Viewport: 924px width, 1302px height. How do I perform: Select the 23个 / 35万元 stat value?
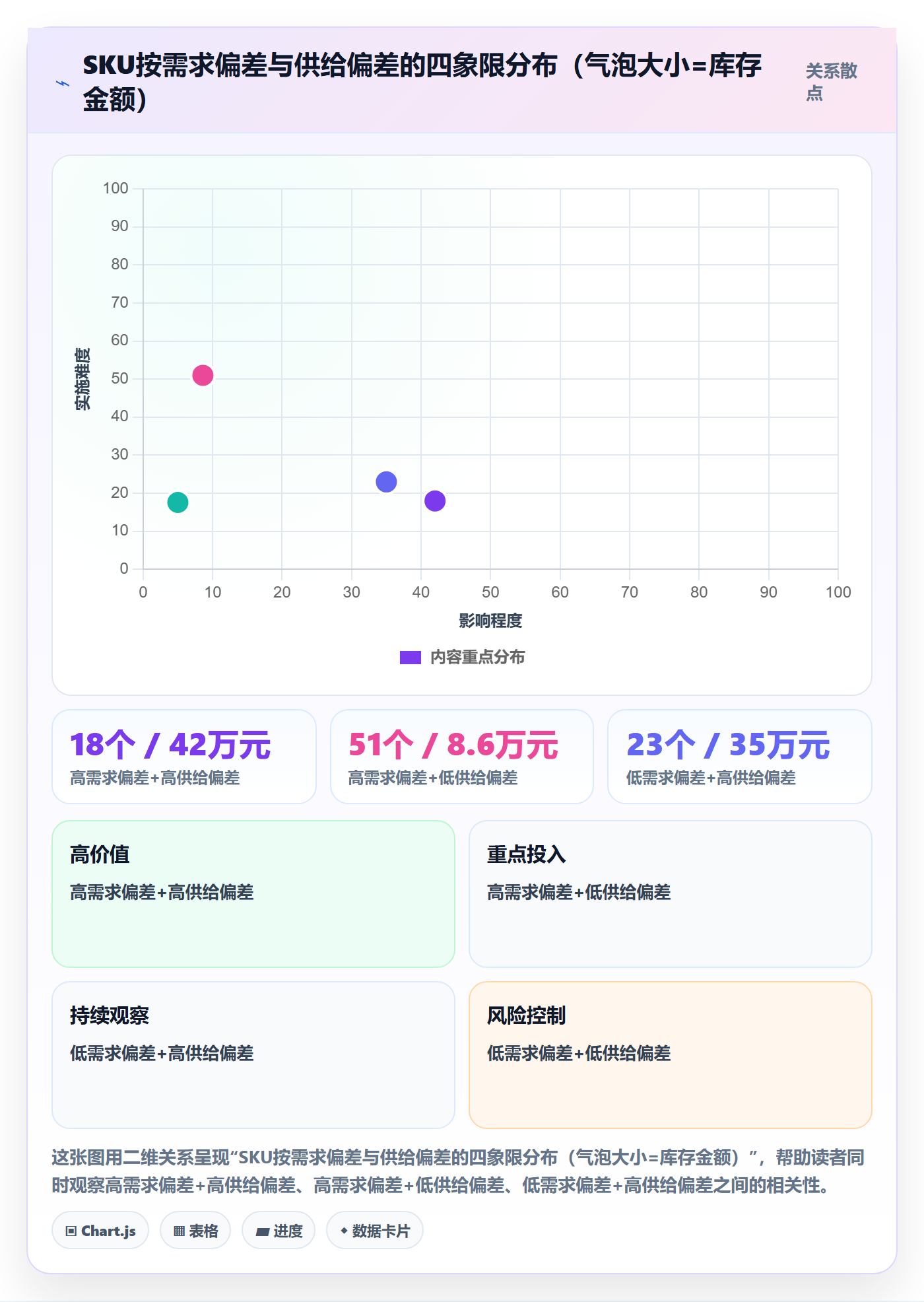click(728, 745)
